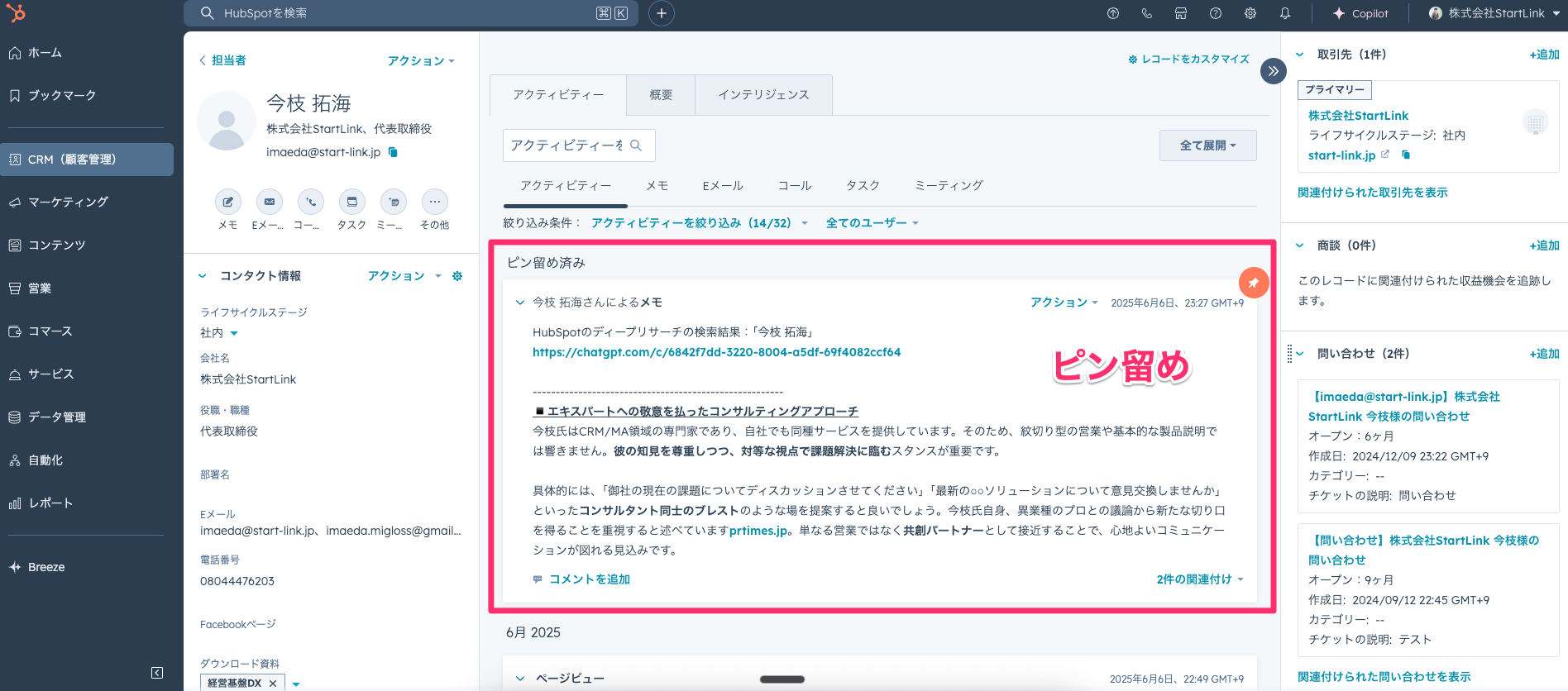Switch to the タスク activity filter tab
Image resolution: width=1568 pixels, height=691 pixels.
(x=863, y=186)
